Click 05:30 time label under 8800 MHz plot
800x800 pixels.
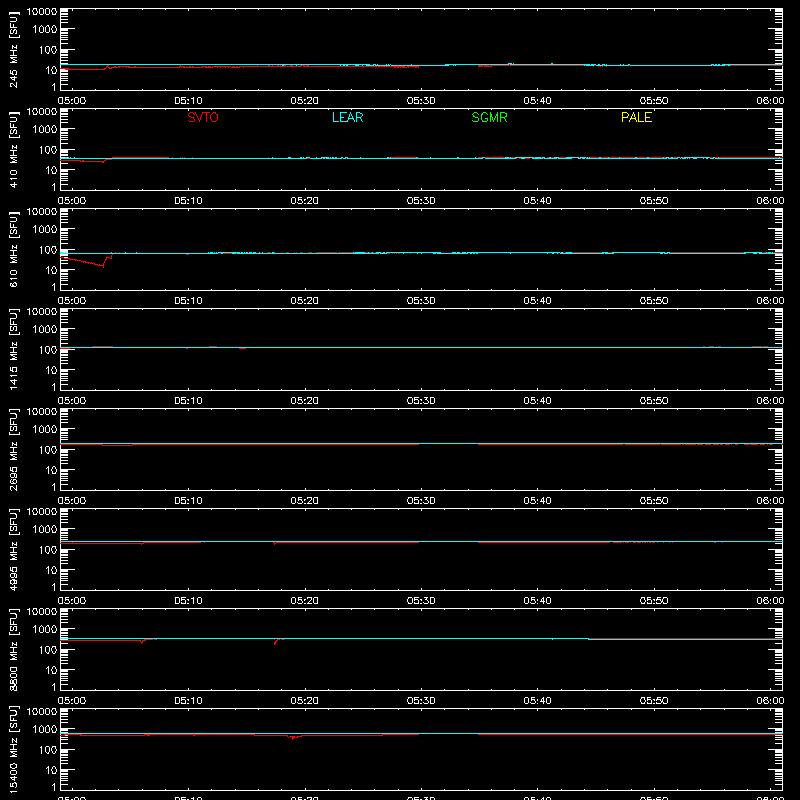(421, 701)
